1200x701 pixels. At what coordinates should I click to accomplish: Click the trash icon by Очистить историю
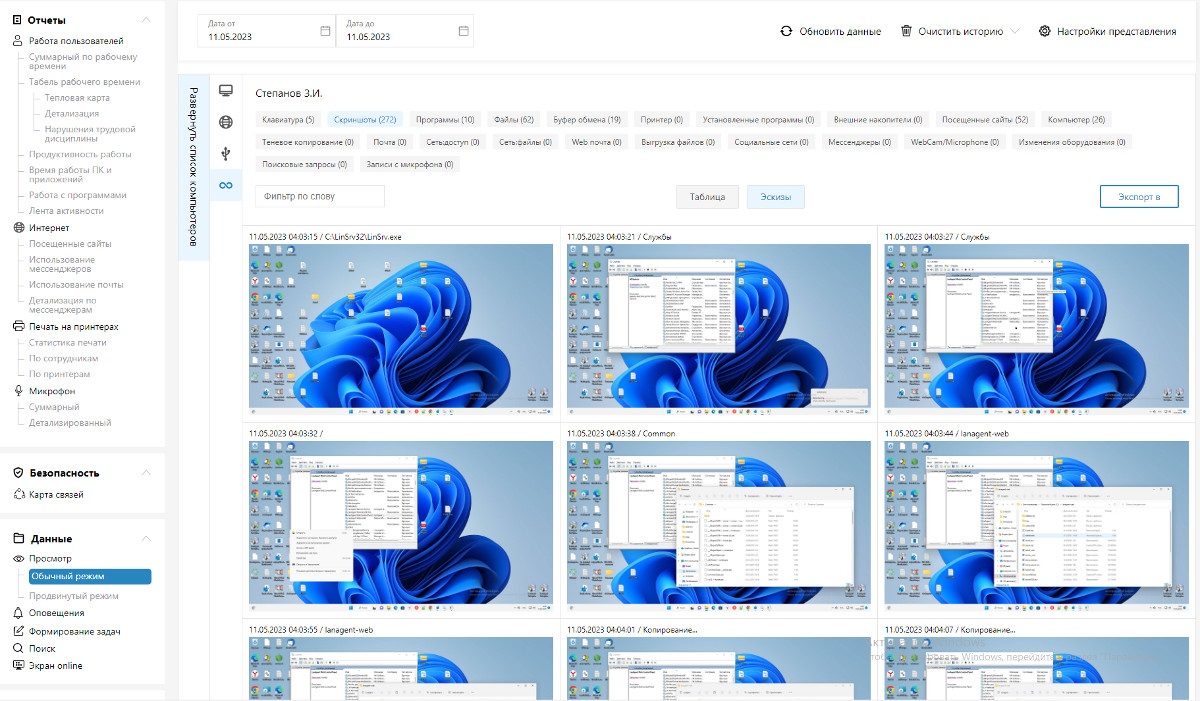[x=906, y=31]
